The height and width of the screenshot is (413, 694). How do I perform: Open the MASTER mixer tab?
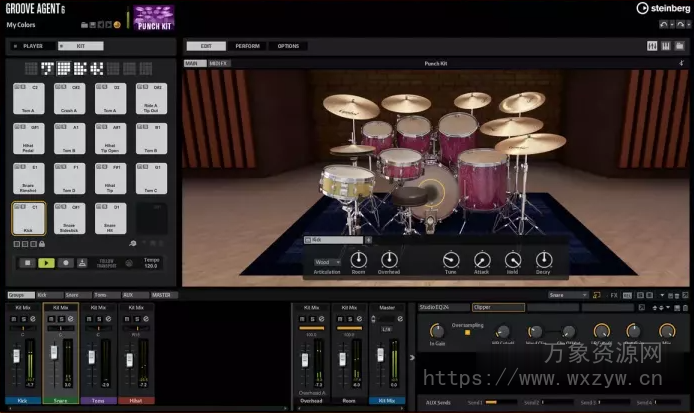(x=163, y=295)
